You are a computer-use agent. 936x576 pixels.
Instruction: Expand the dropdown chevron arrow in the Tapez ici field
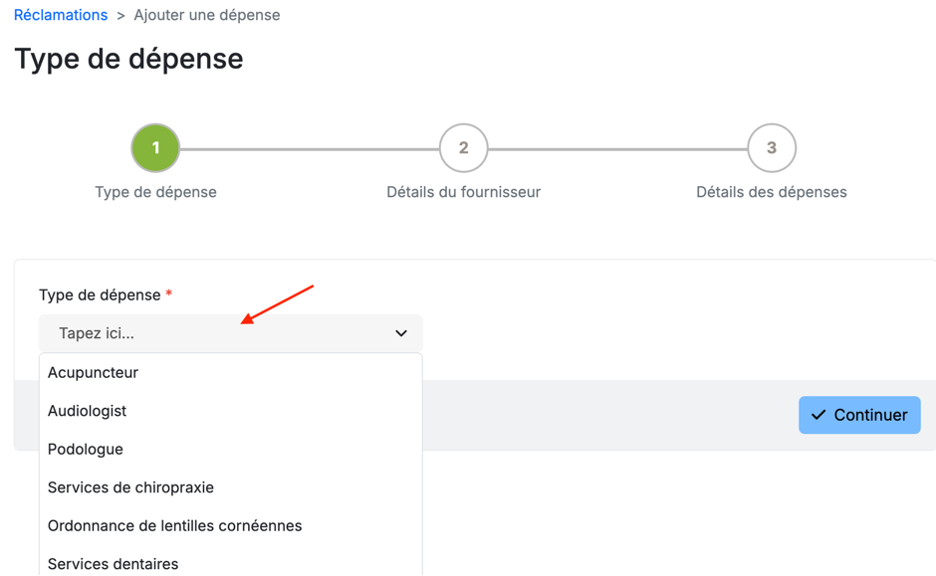pos(401,334)
